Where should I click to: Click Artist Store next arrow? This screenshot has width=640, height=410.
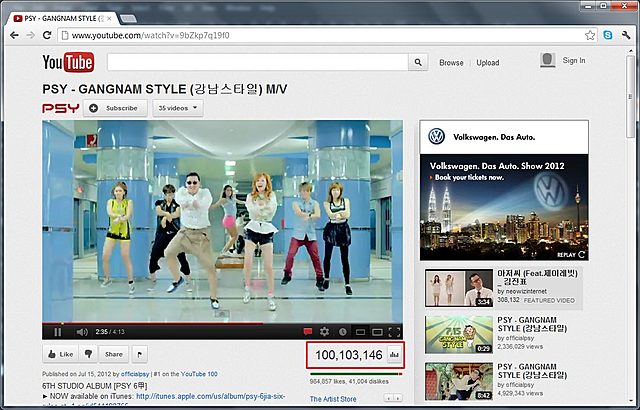[398, 398]
